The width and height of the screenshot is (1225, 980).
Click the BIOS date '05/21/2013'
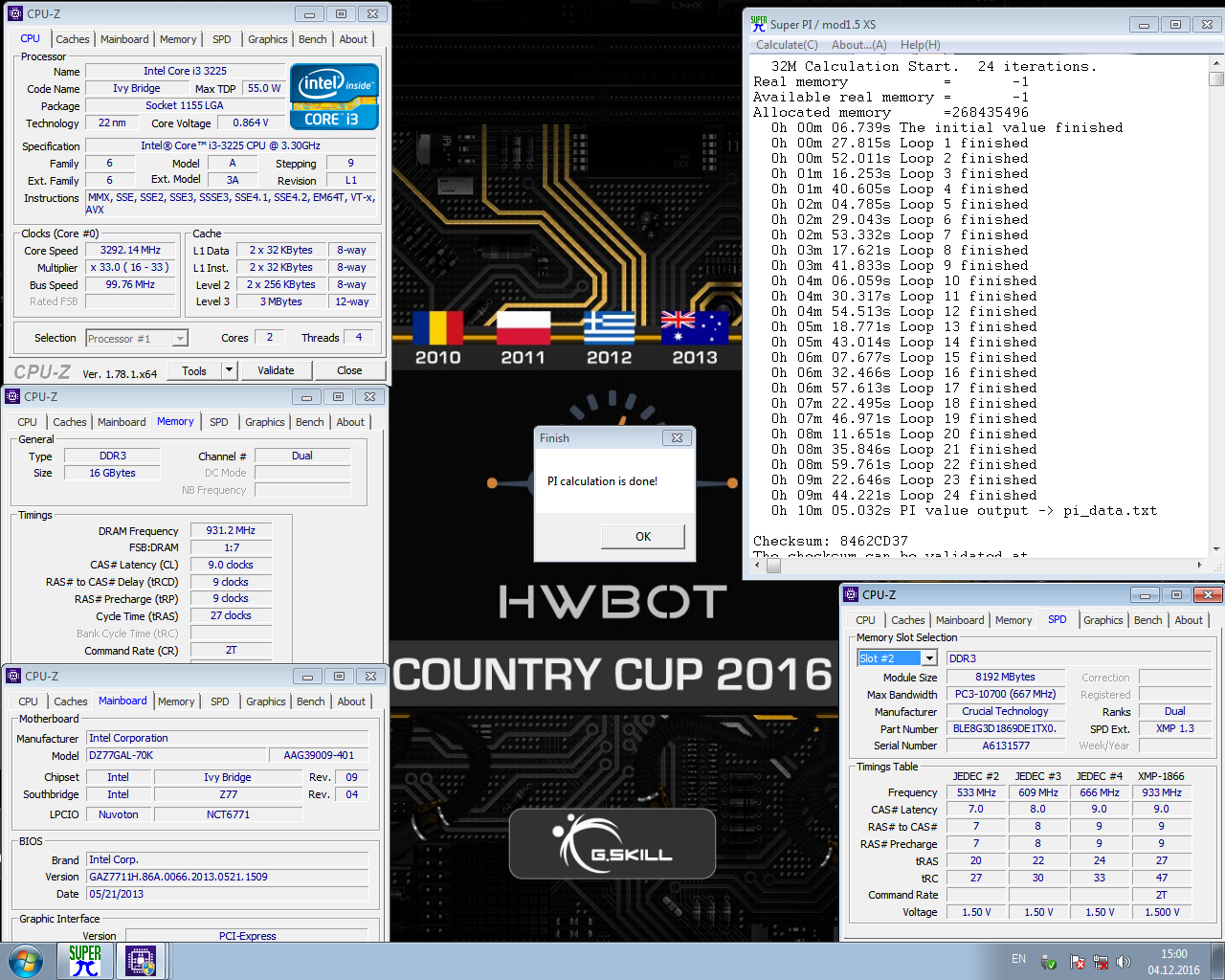[x=228, y=894]
